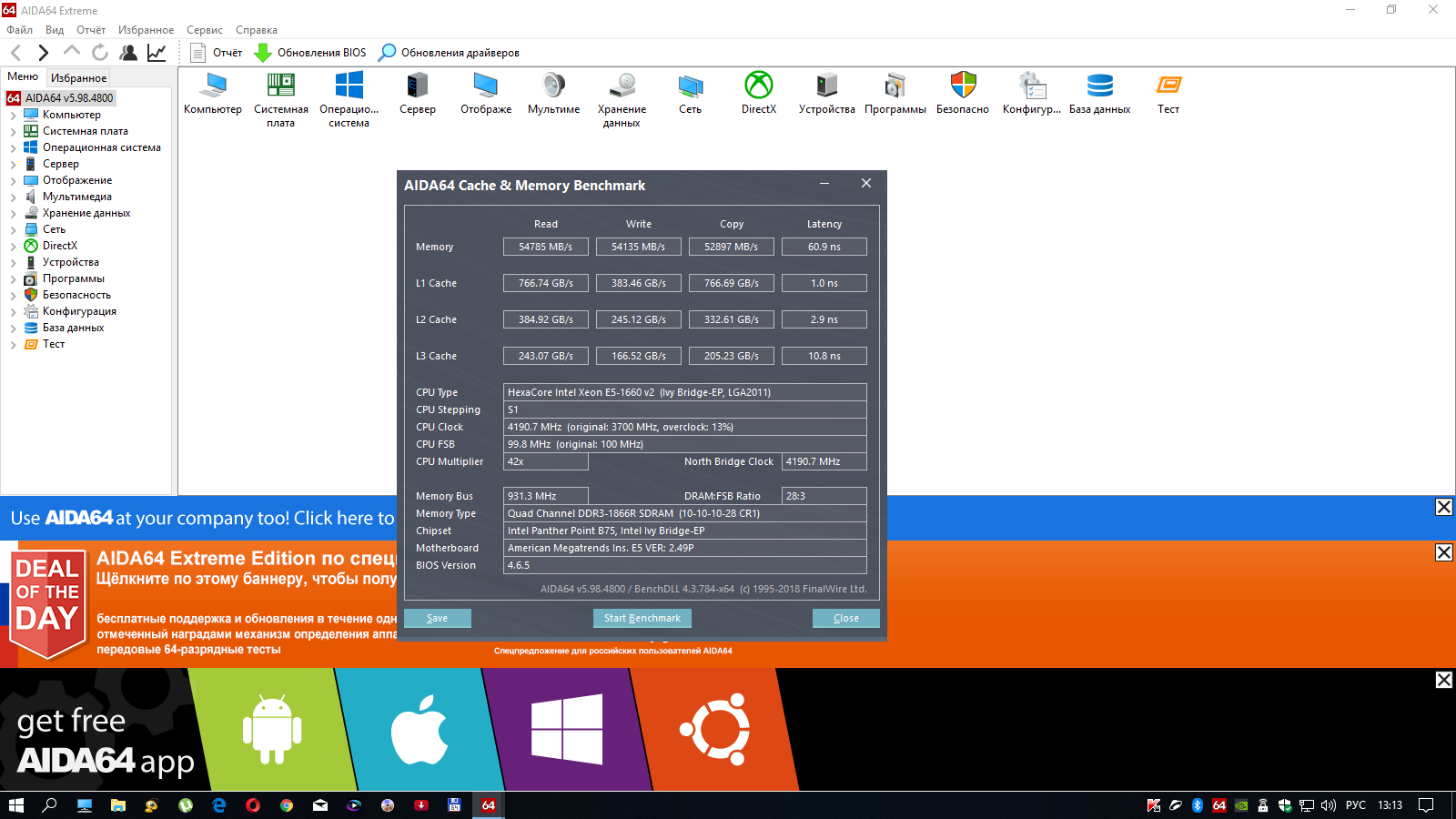Expand the Компьютер tree node
The height and width of the screenshot is (819, 1456).
tap(13, 116)
